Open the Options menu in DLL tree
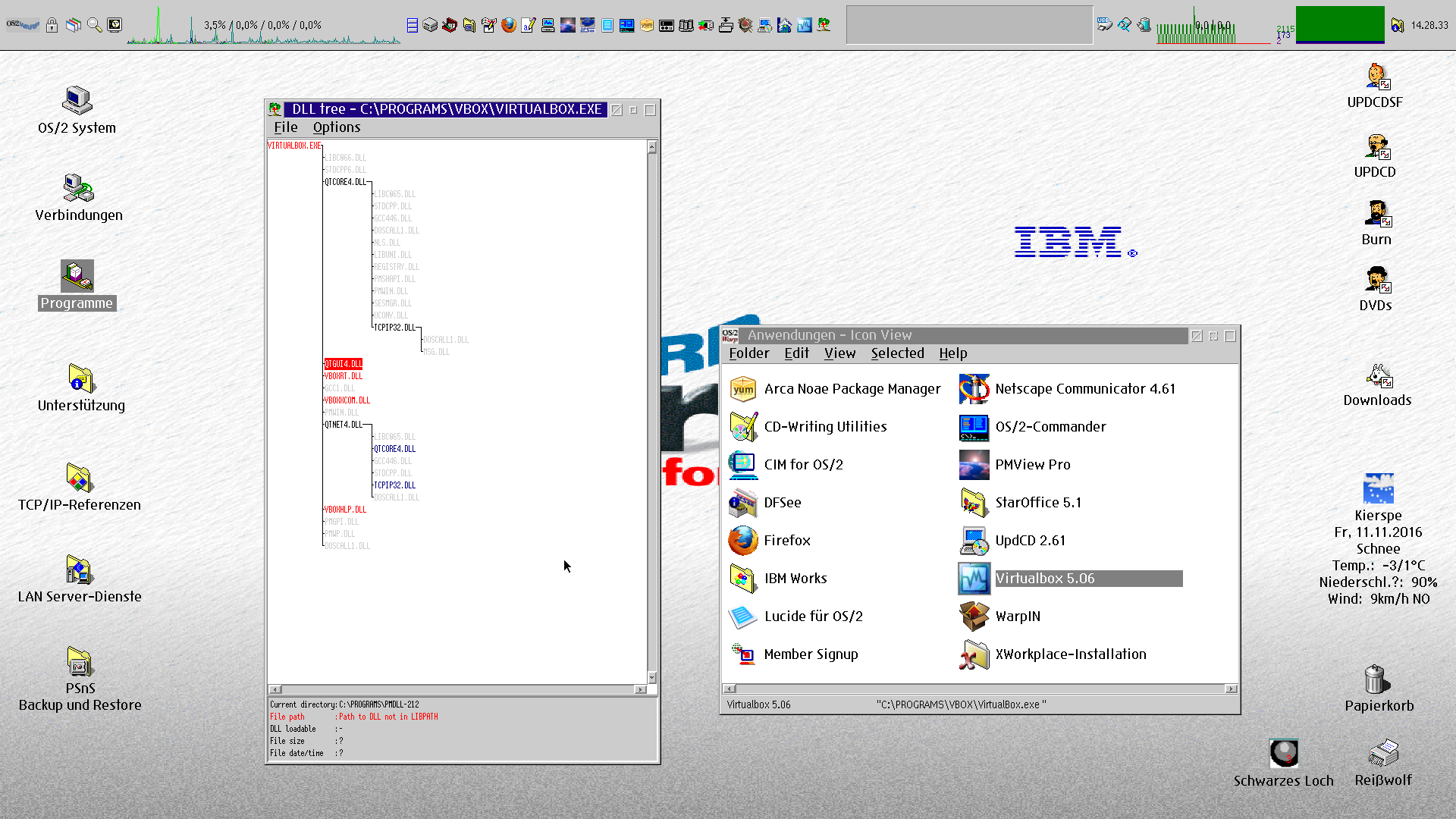Image resolution: width=1456 pixels, height=819 pixels. 337,127
